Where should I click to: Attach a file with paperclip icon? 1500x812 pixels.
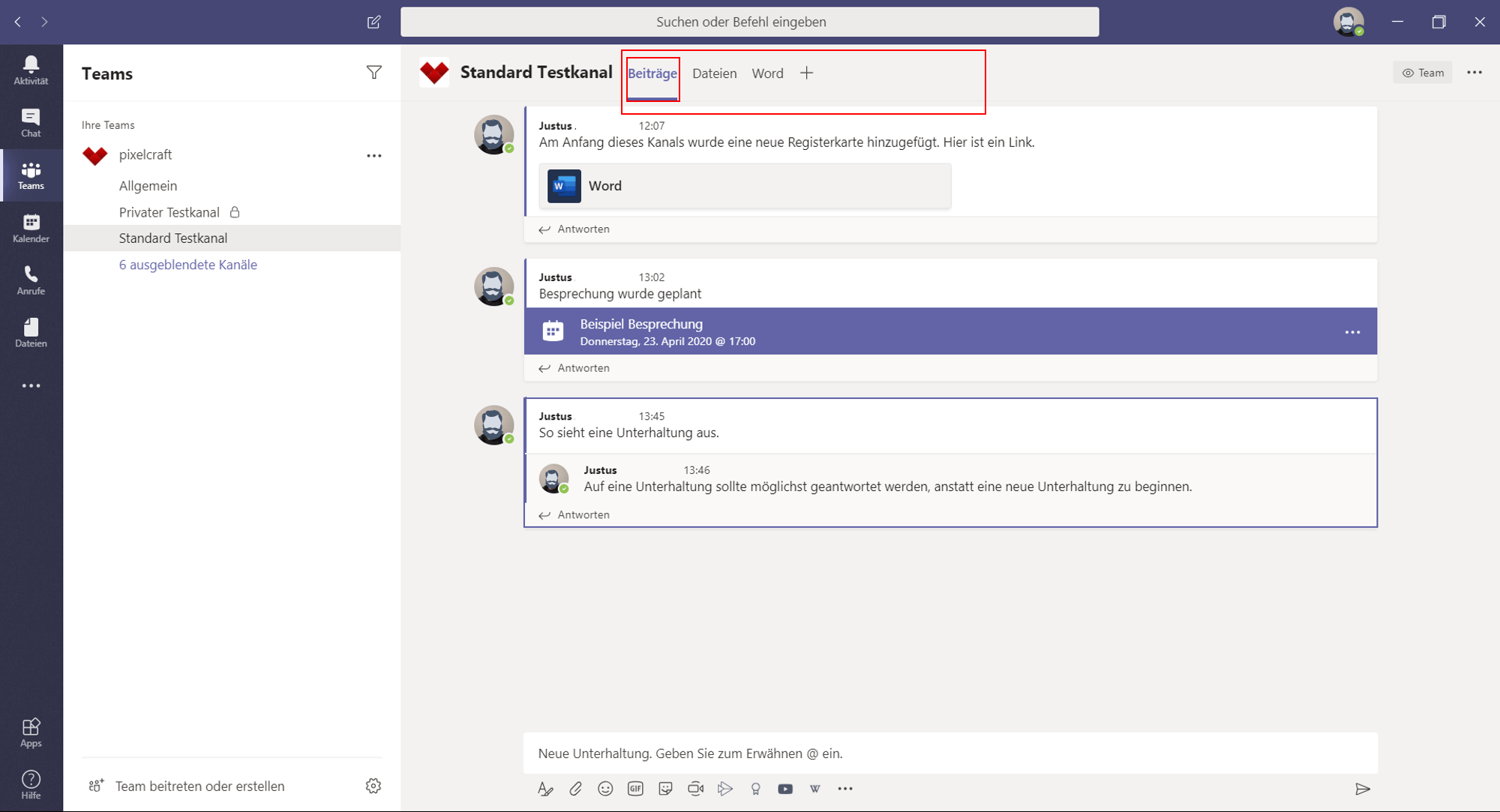tap(575, 789)
